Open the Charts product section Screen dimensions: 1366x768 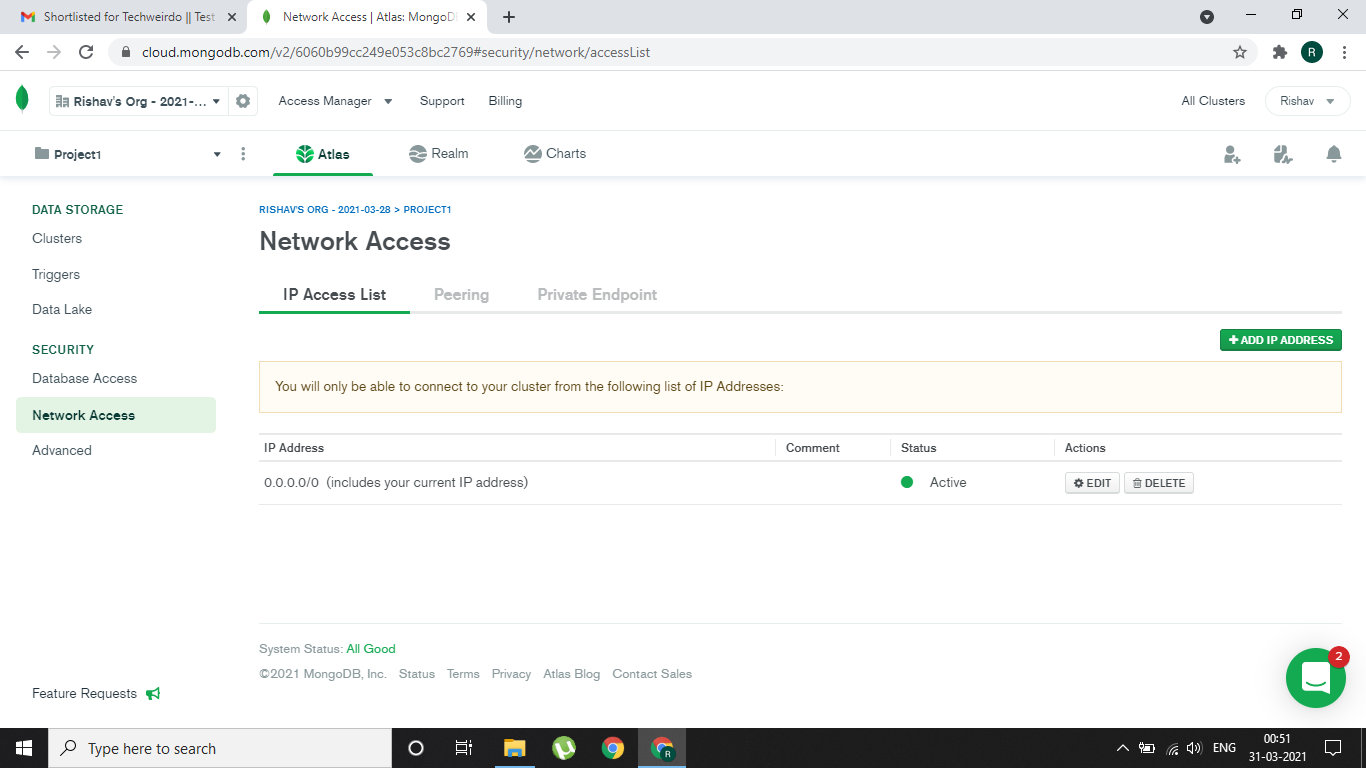pos(554,153)
